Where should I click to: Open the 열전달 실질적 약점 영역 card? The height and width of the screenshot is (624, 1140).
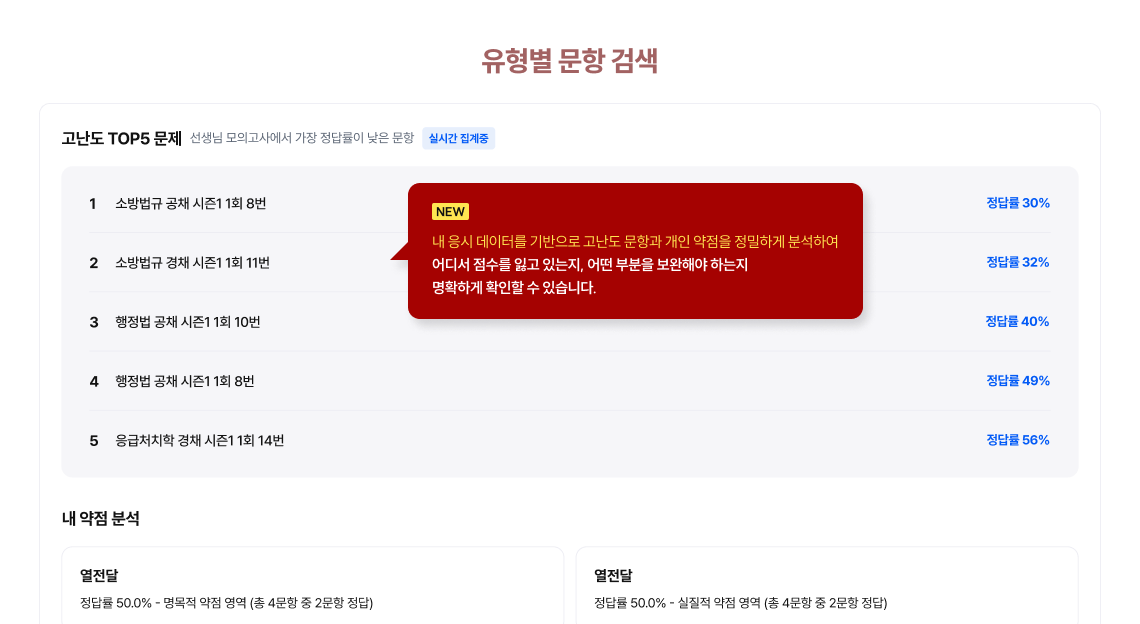click(x=827, y=585)
